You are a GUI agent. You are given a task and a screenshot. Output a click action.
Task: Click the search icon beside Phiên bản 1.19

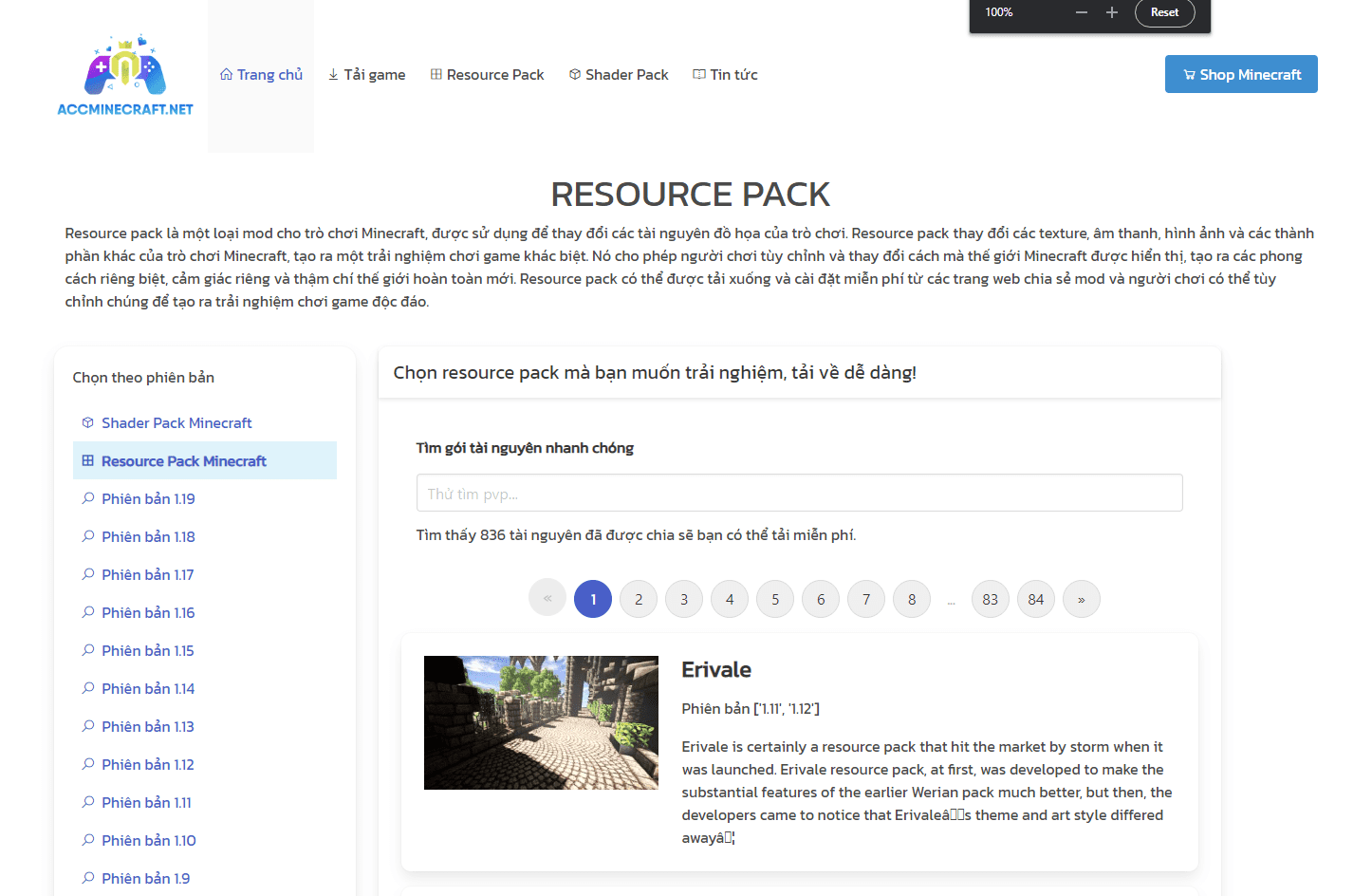point(88,498)
